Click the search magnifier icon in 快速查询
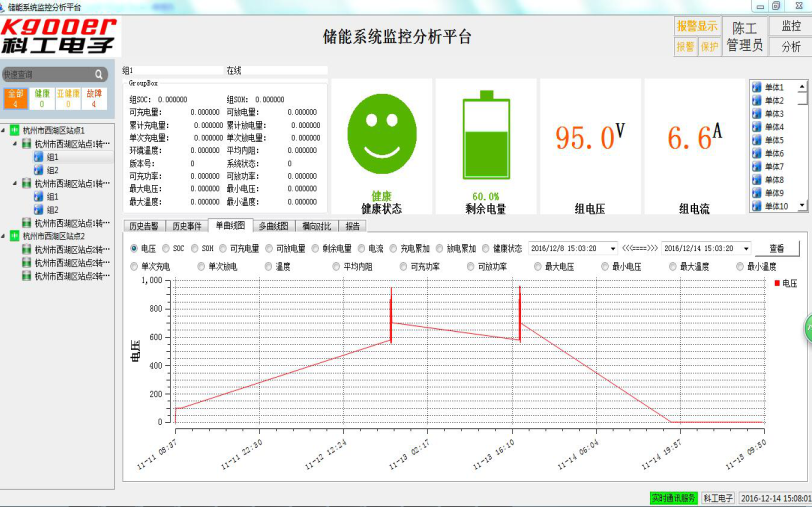812x507 pixels. coord(99,74)
